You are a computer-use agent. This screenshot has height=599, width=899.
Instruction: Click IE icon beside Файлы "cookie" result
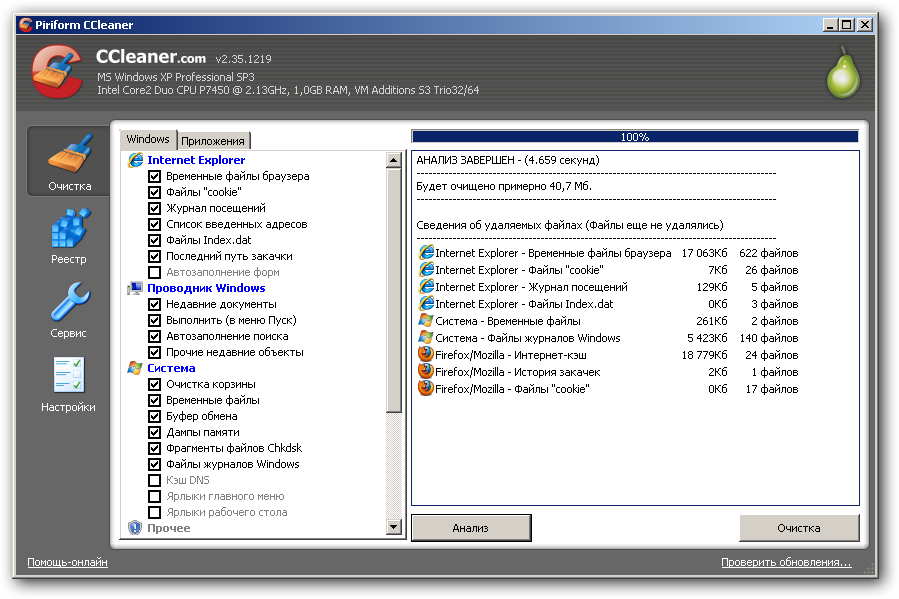coord(426,270)
